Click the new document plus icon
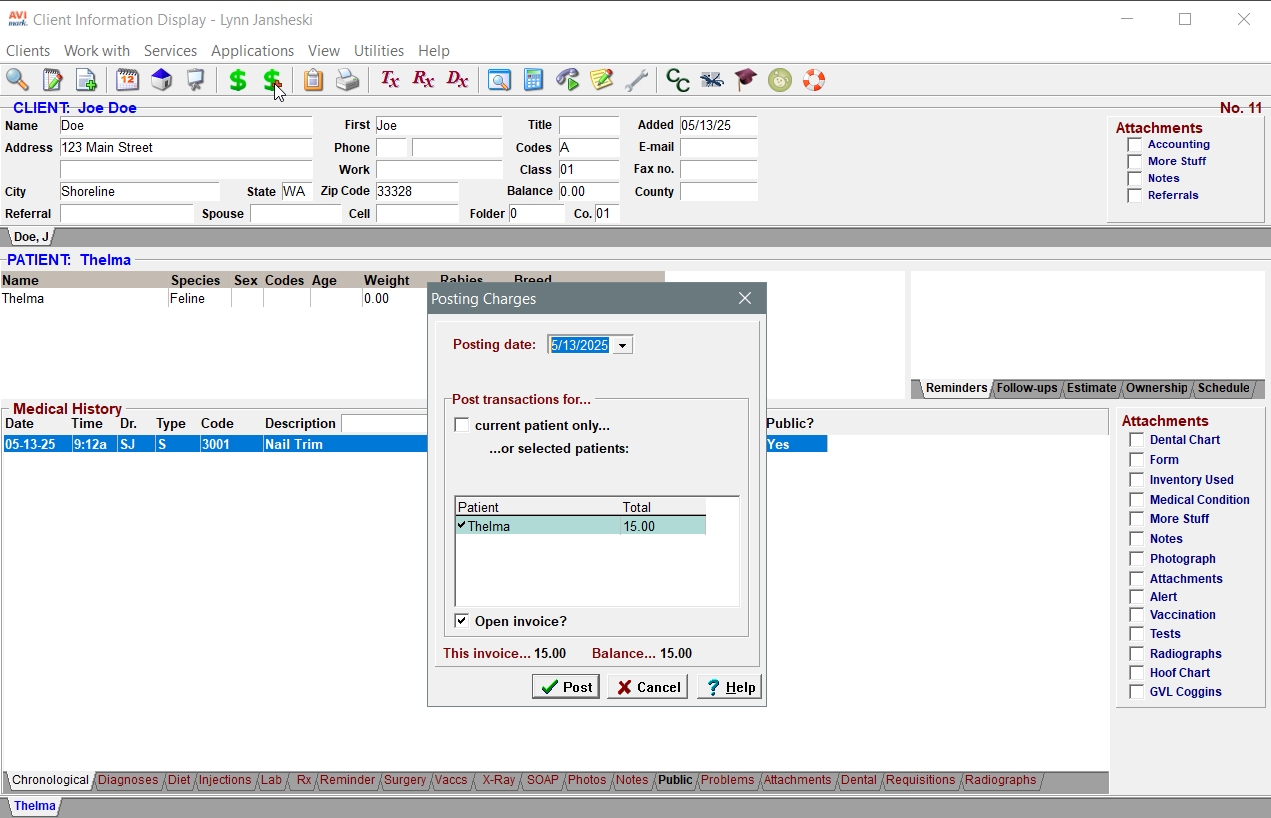Viewport: 1271px width, 818px height. coord(86,80)
